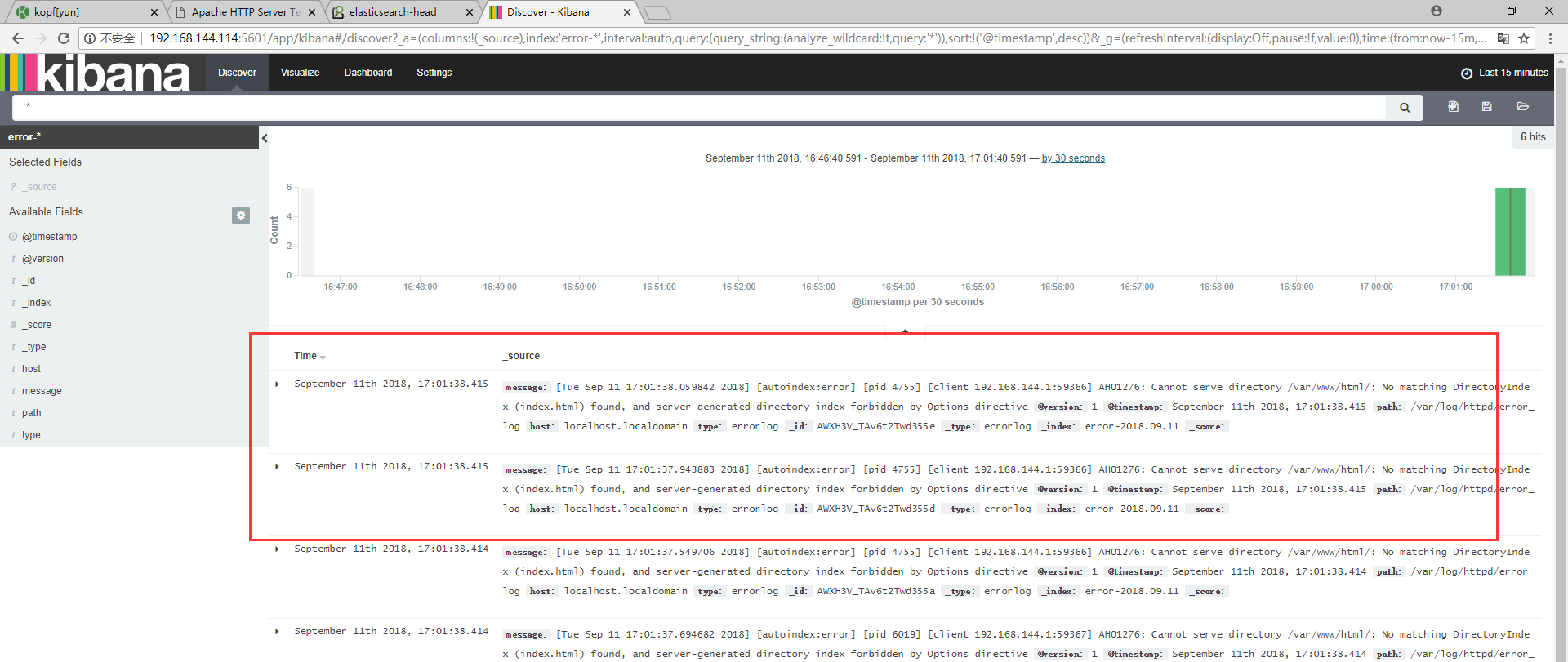Open the field settings gear icon
Screen dimensions: 1568x662
[241, 215]
